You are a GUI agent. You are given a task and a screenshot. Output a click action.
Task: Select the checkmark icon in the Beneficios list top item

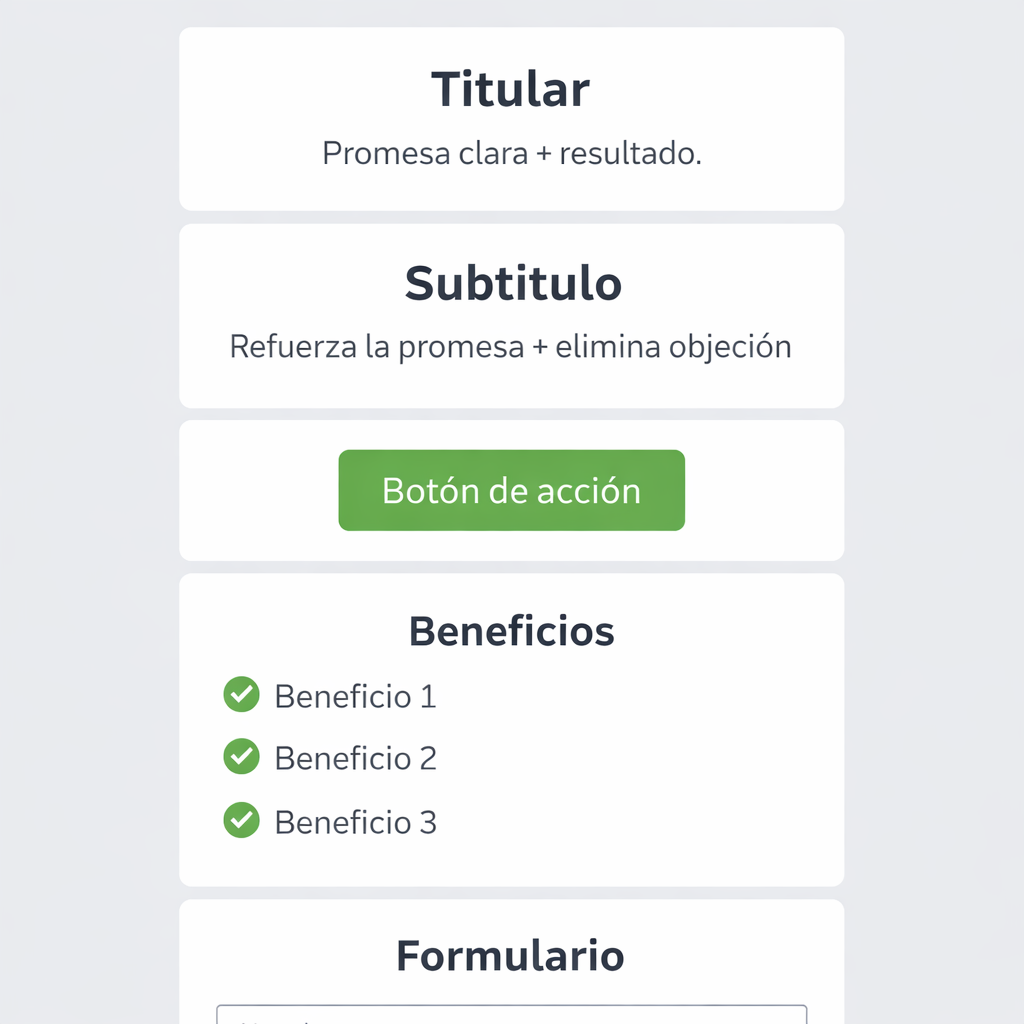pos(241,695)
